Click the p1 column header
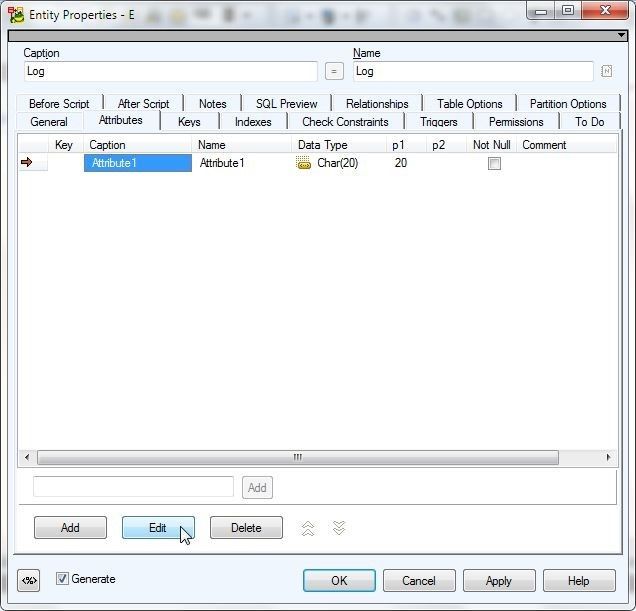 (406, 145)
